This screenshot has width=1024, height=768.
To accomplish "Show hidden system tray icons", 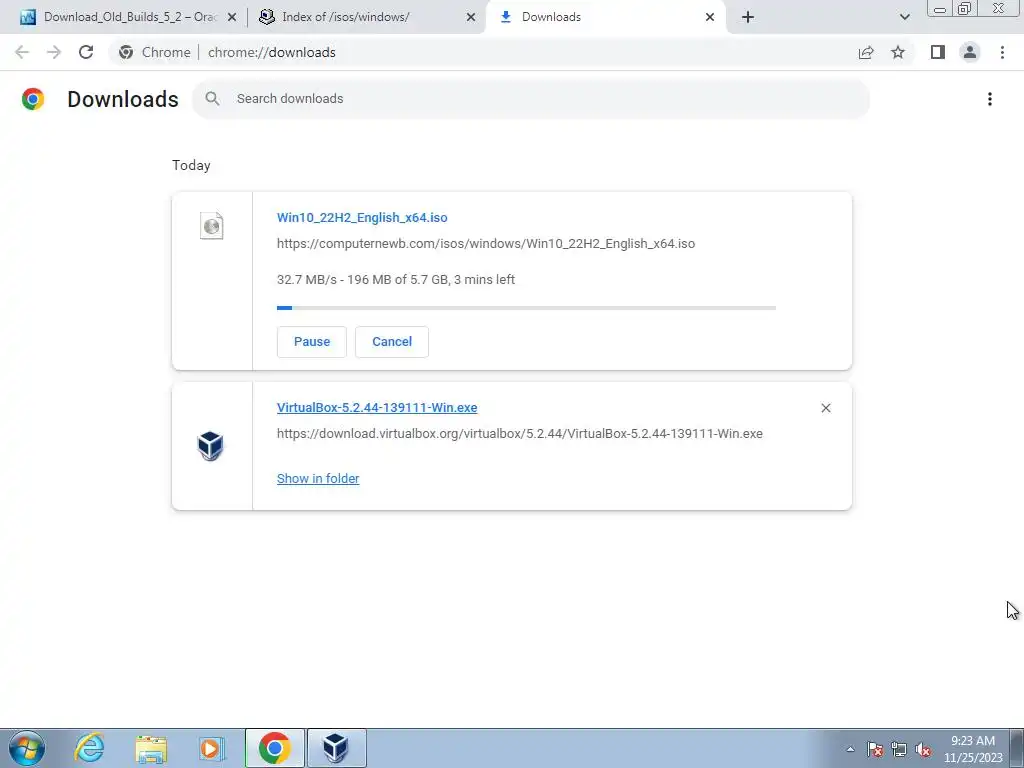I will coord(850,749).
